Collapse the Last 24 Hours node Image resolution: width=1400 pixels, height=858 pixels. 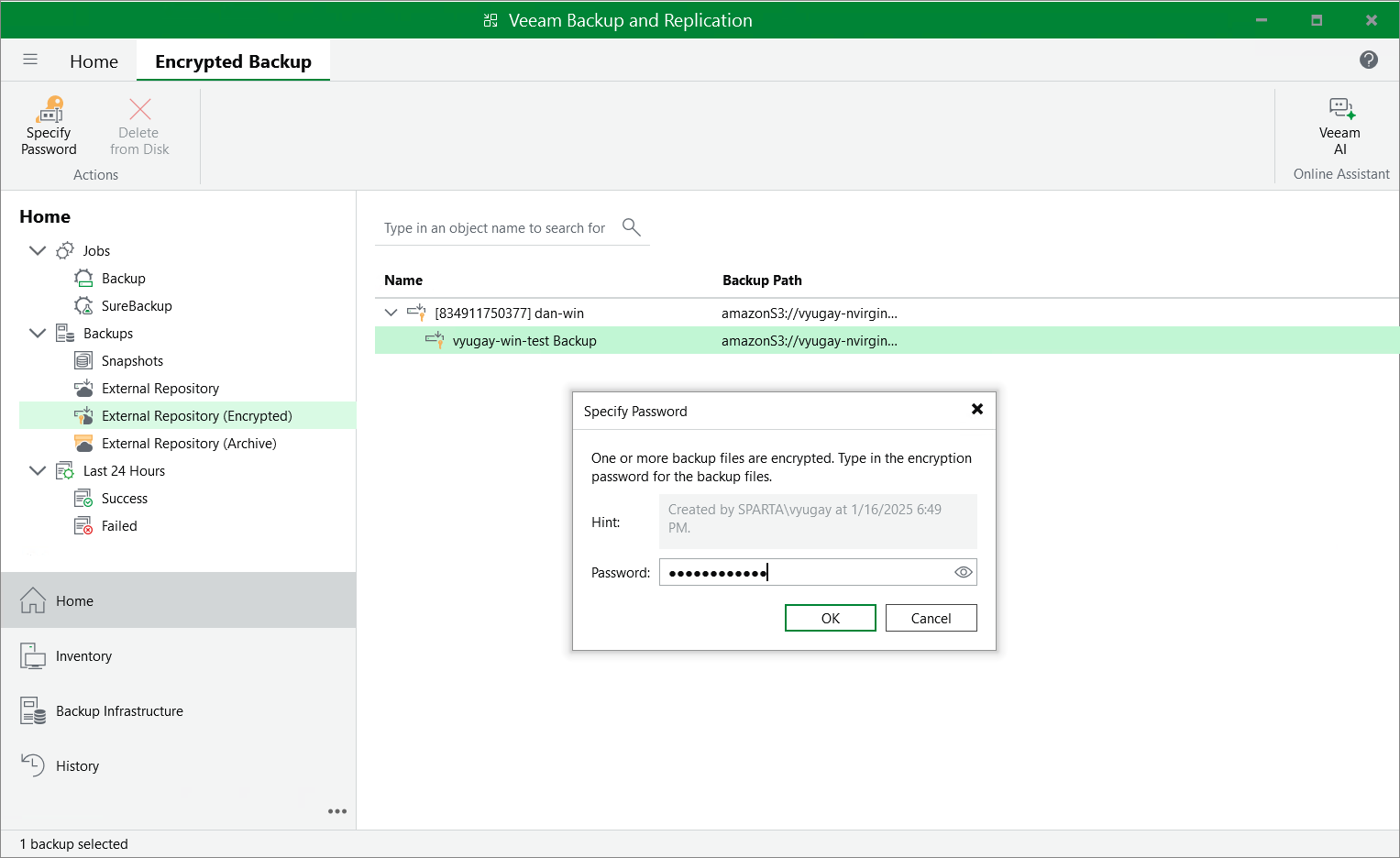tap(38, 470)
